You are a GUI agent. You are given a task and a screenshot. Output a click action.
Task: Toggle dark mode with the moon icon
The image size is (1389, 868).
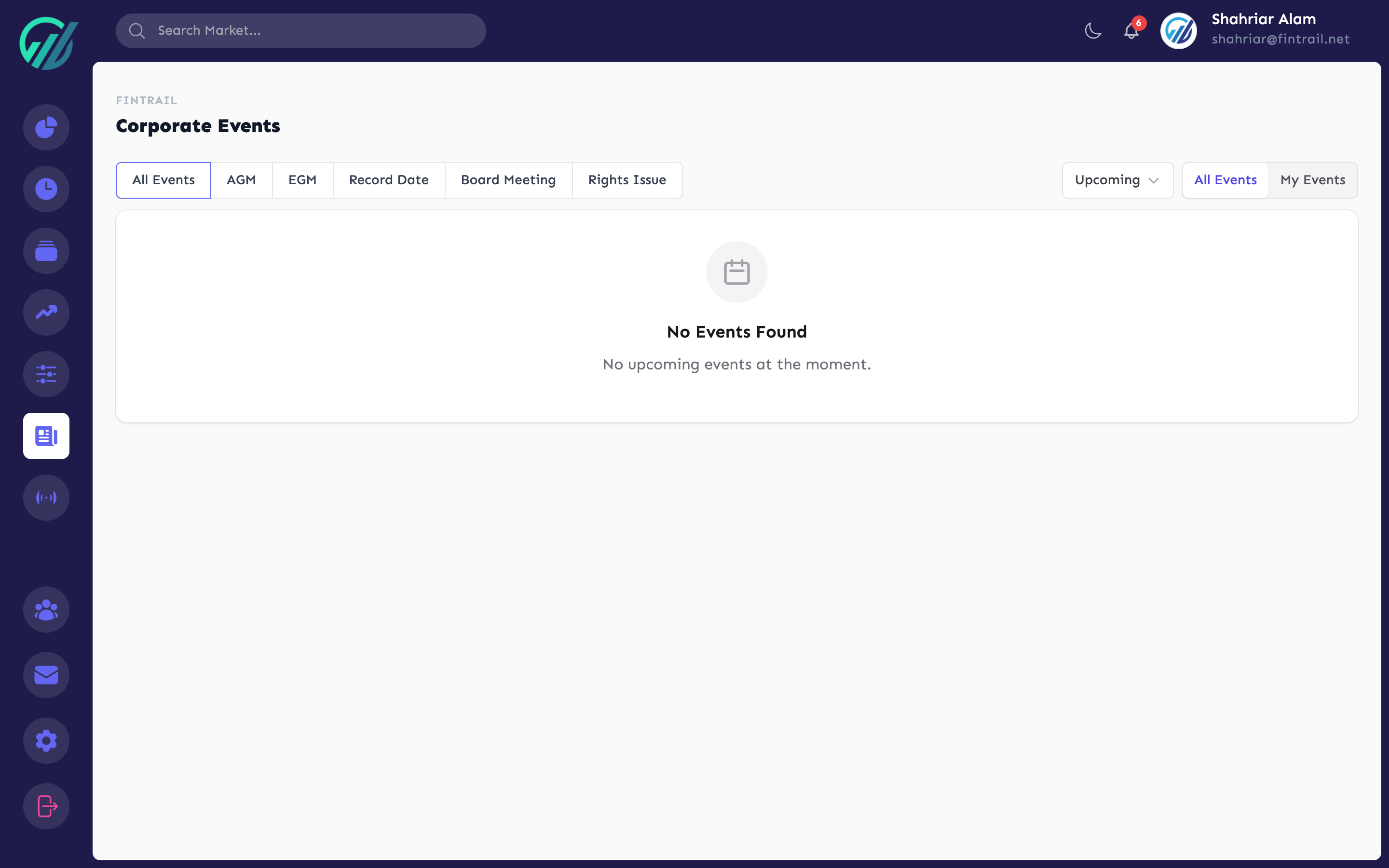point(1092,30)
